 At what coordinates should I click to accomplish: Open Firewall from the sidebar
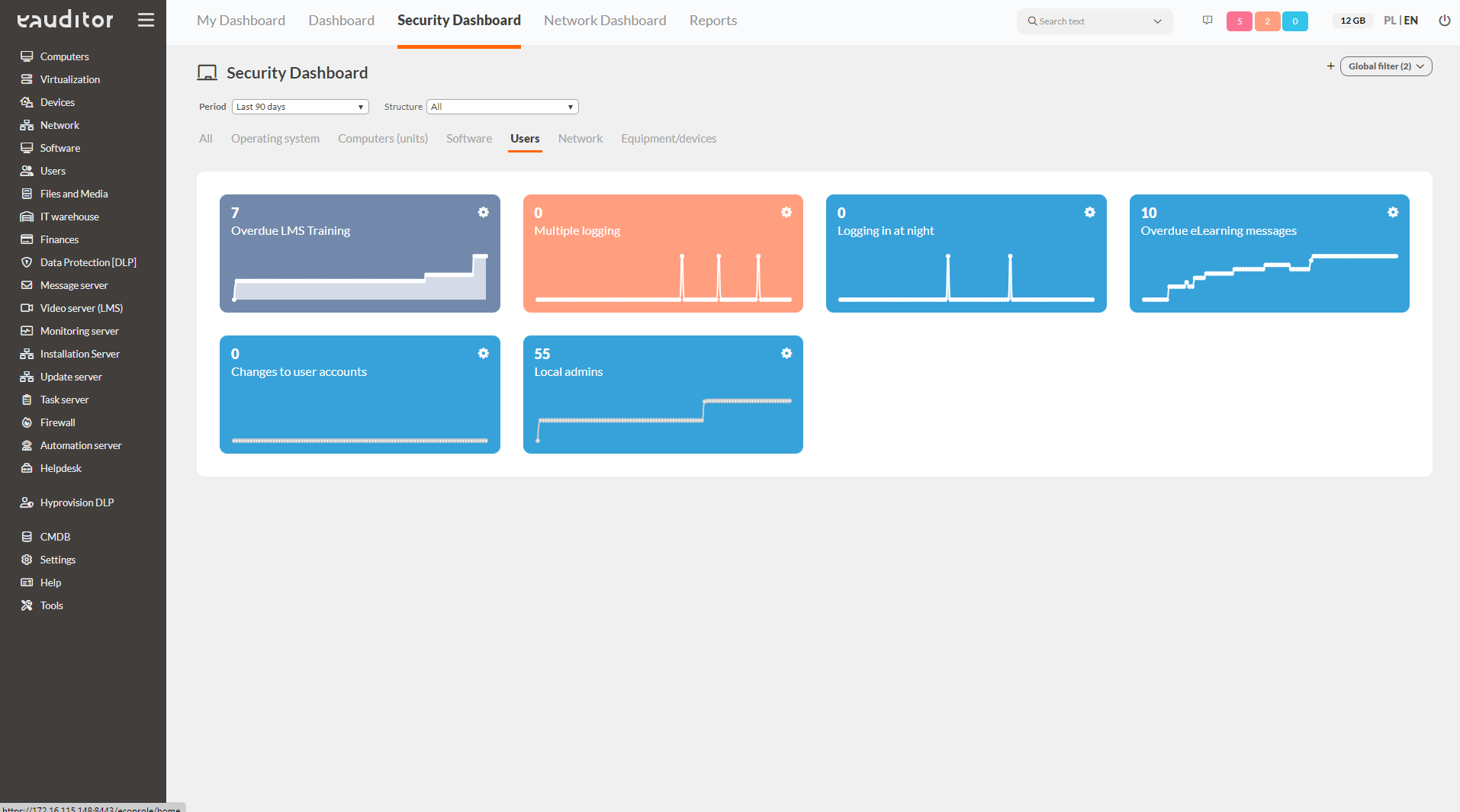57,422
